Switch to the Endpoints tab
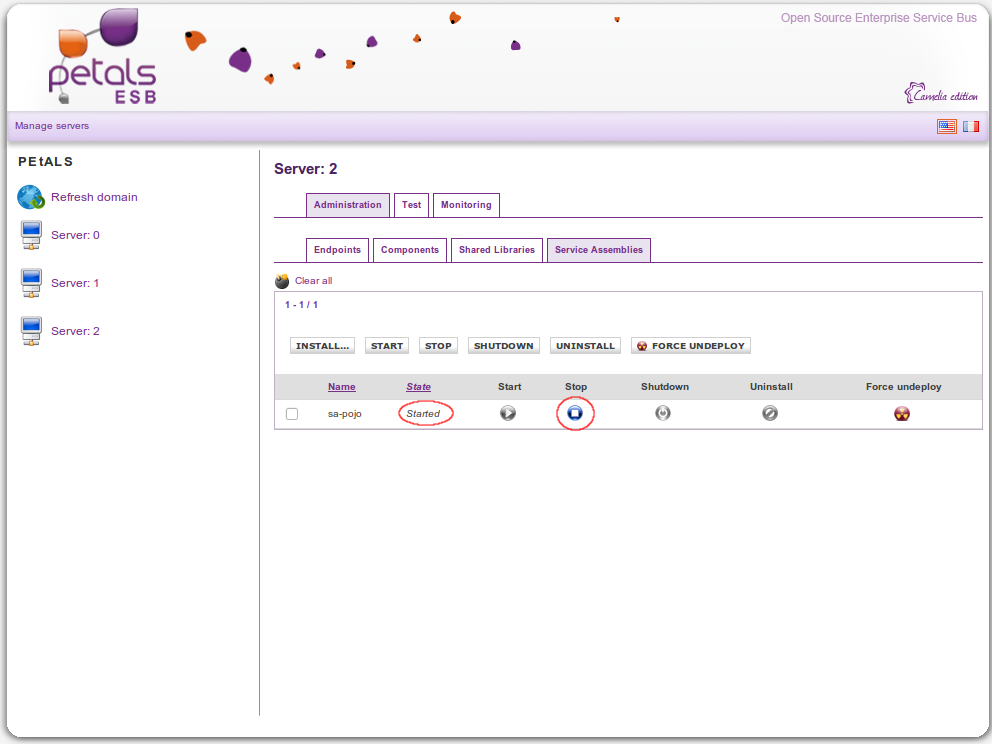The image size is (992, 744). coord(337,250)
